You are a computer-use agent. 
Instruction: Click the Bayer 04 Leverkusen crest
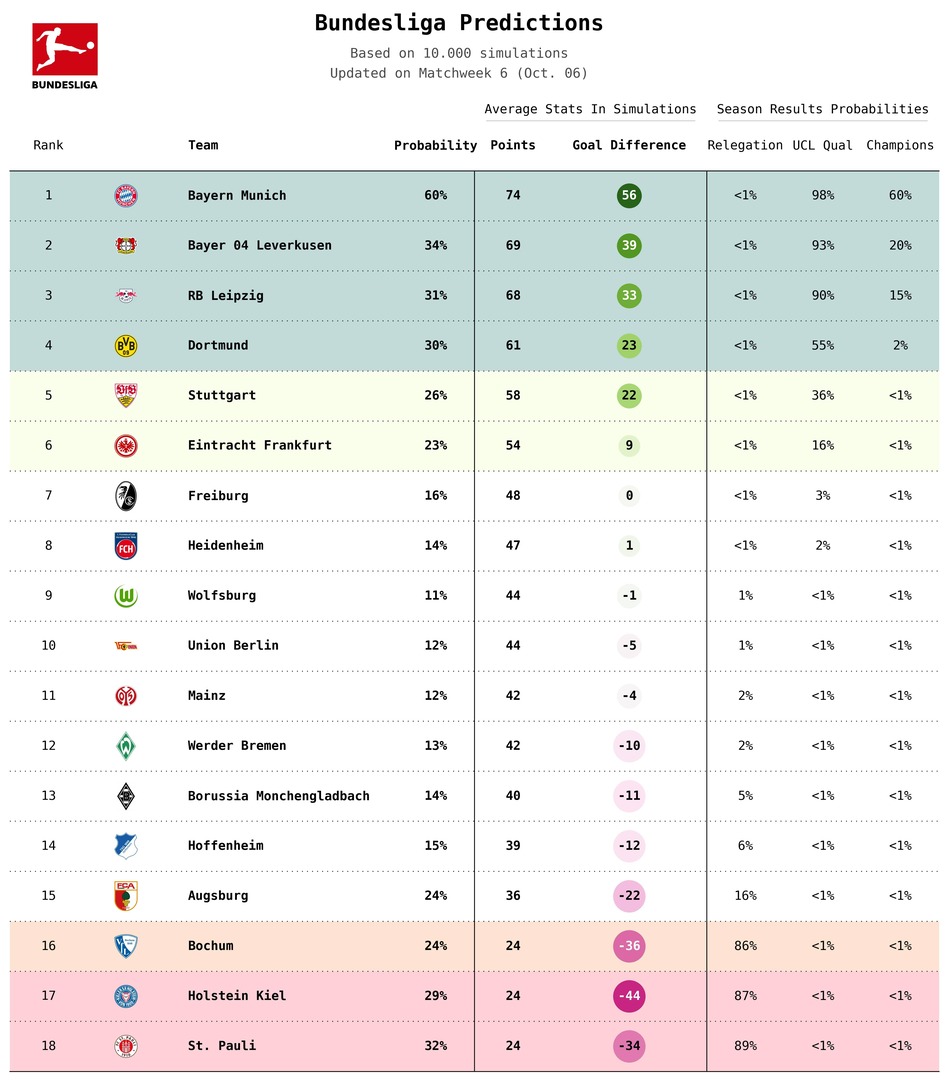[126, 246]
